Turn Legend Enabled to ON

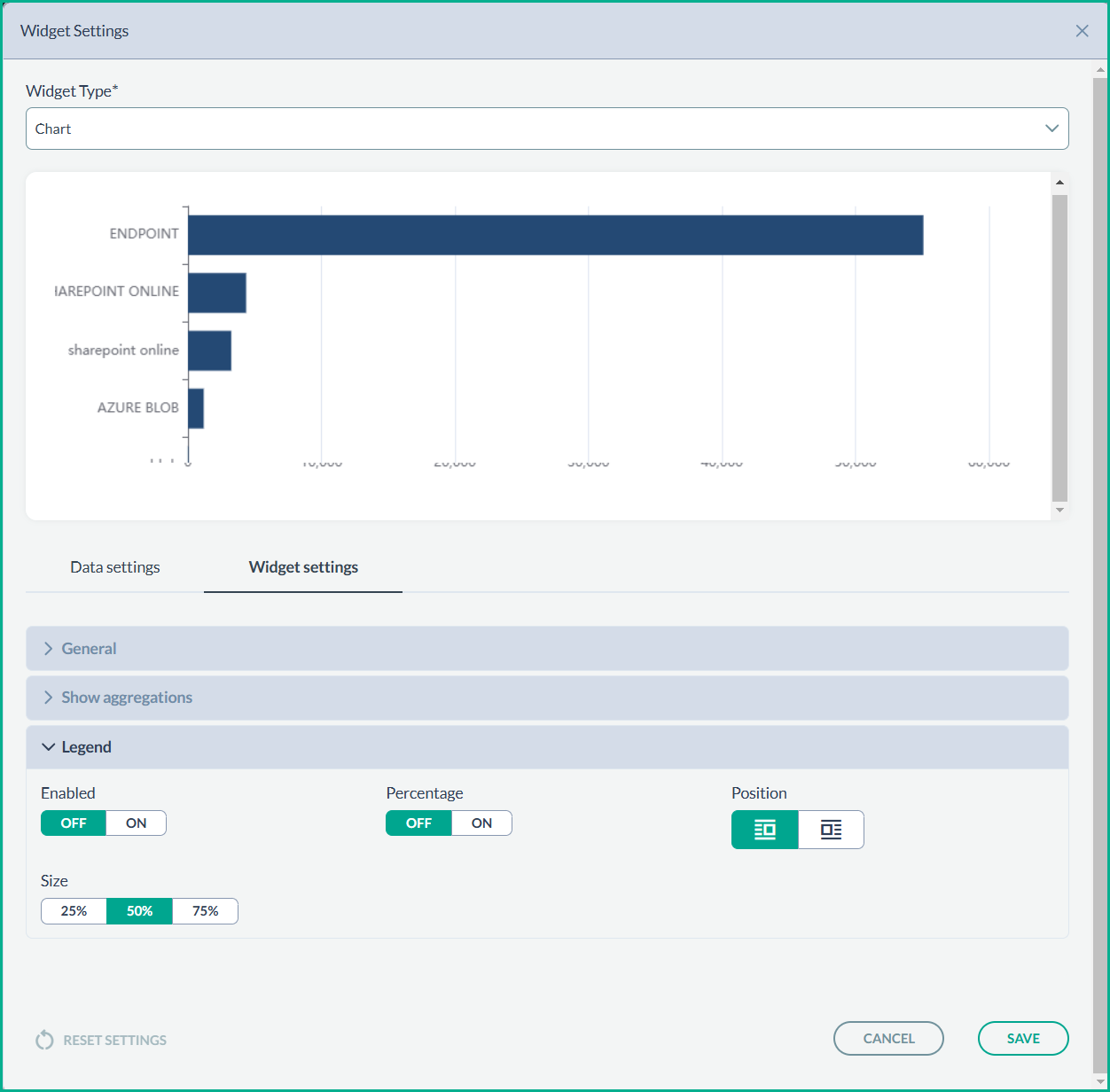coord(136,823)
